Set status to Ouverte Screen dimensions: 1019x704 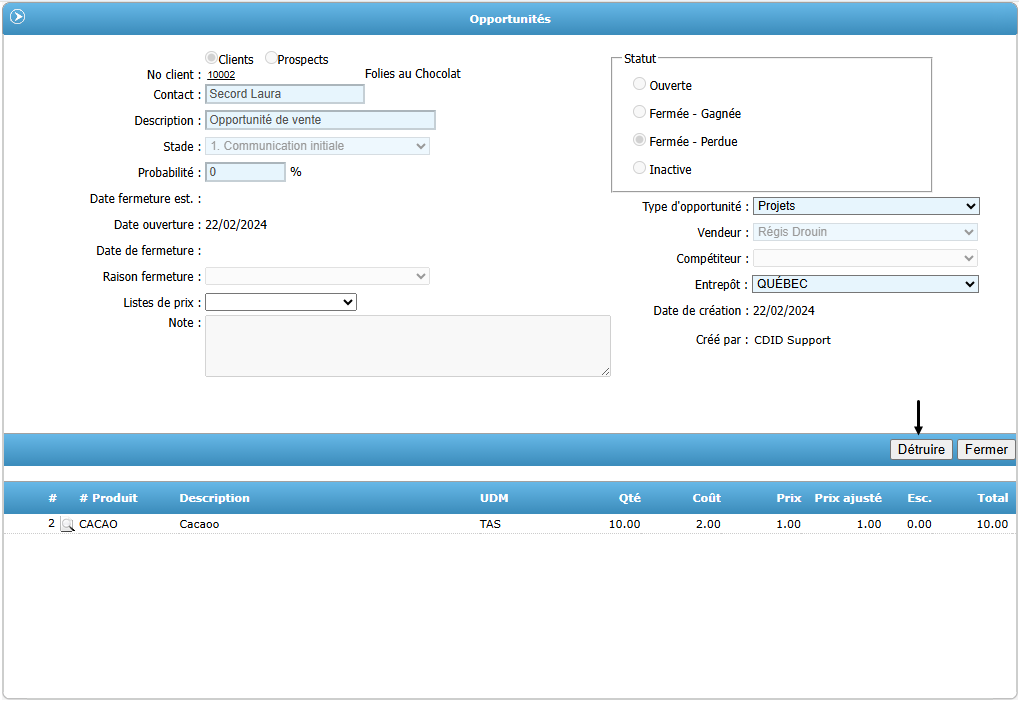pos(640,85)
